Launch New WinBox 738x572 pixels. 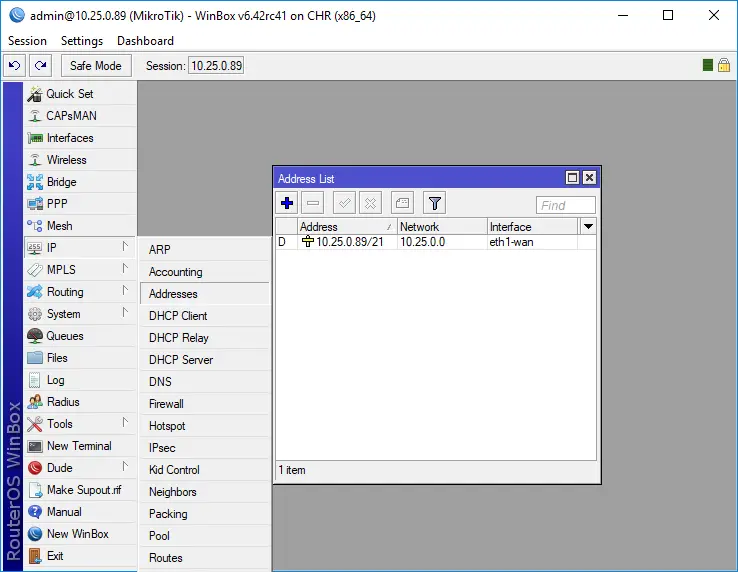pyautogui.click(x=80, y=534)
